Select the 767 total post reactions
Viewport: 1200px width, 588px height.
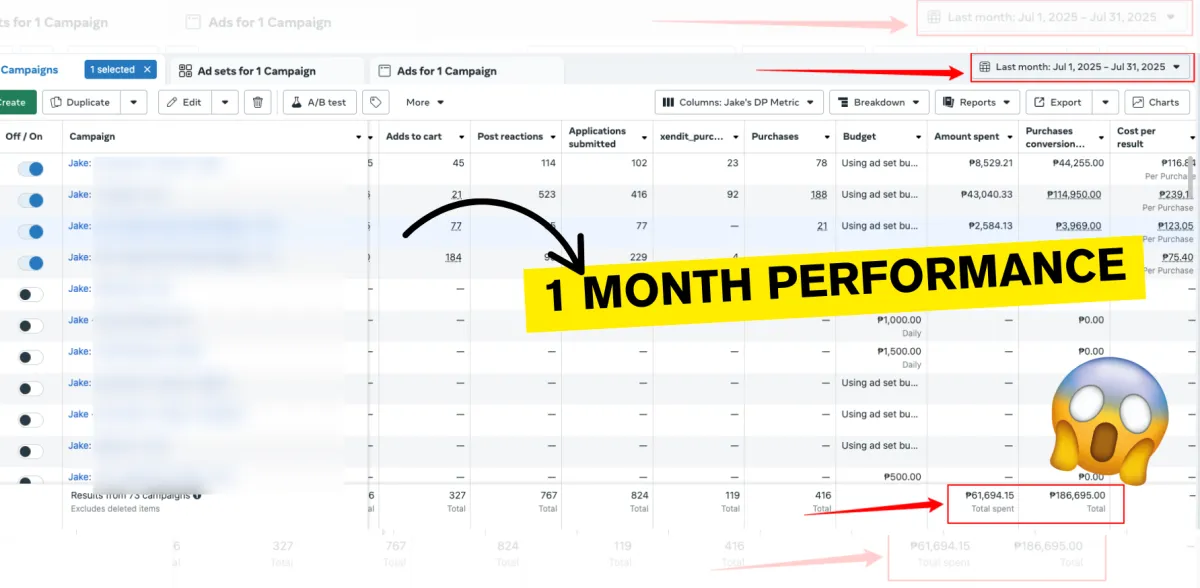[547, 495]
